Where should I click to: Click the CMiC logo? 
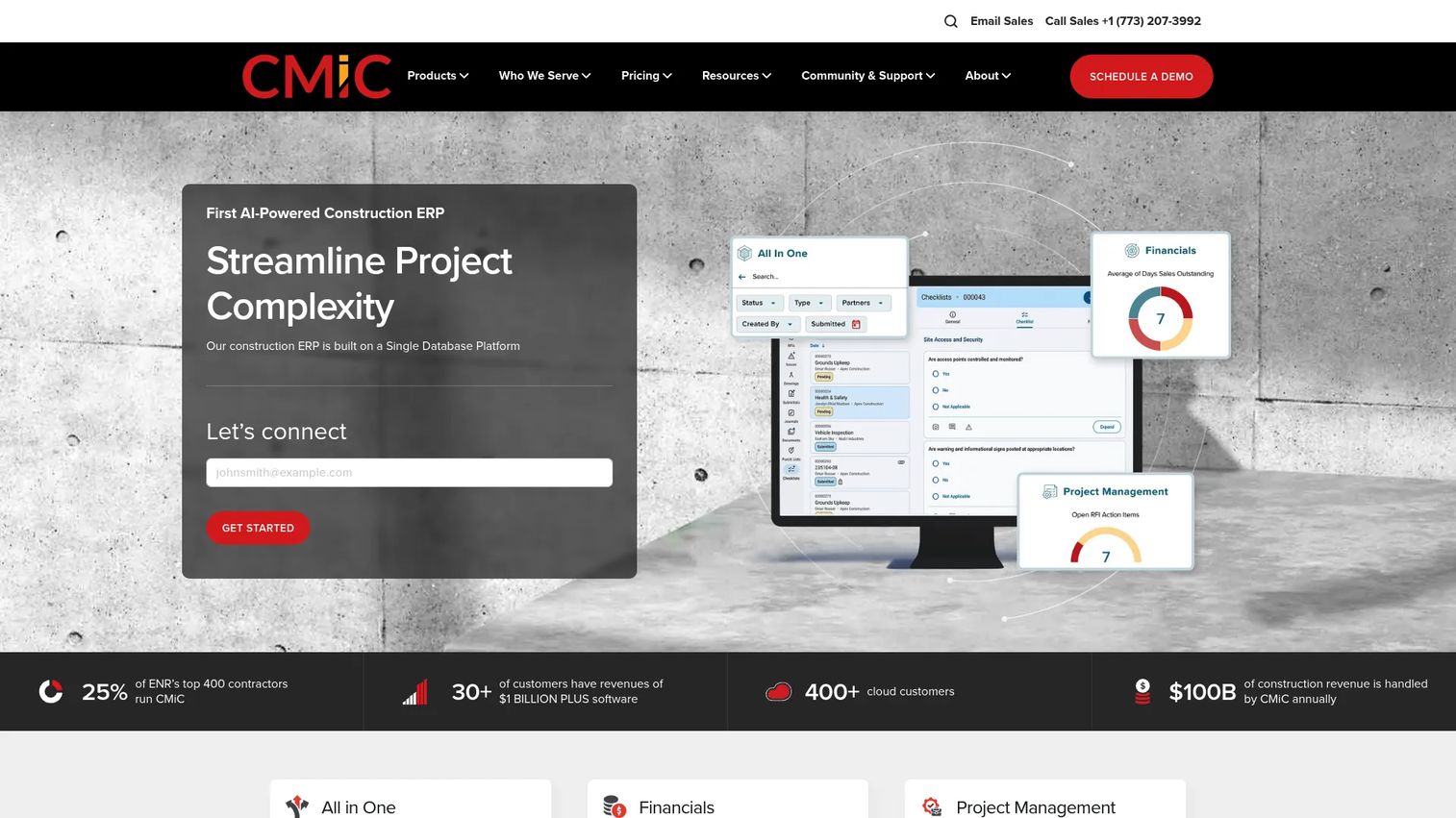(316, 77)
